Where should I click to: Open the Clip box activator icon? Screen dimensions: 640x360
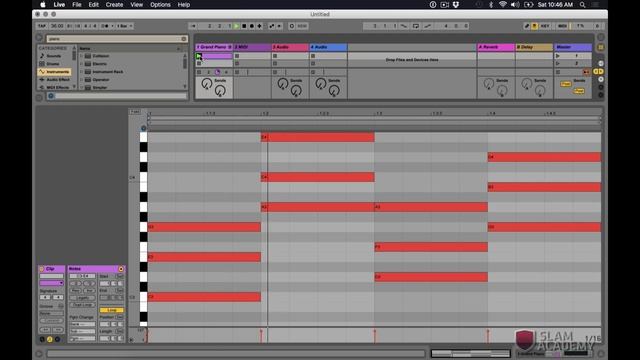[42, 269]
